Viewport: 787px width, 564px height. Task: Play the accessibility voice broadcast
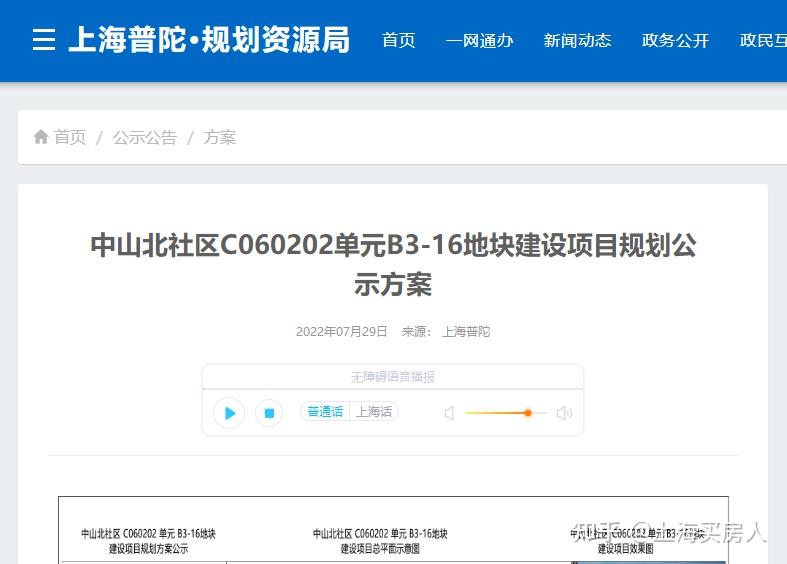pos(229,412)
